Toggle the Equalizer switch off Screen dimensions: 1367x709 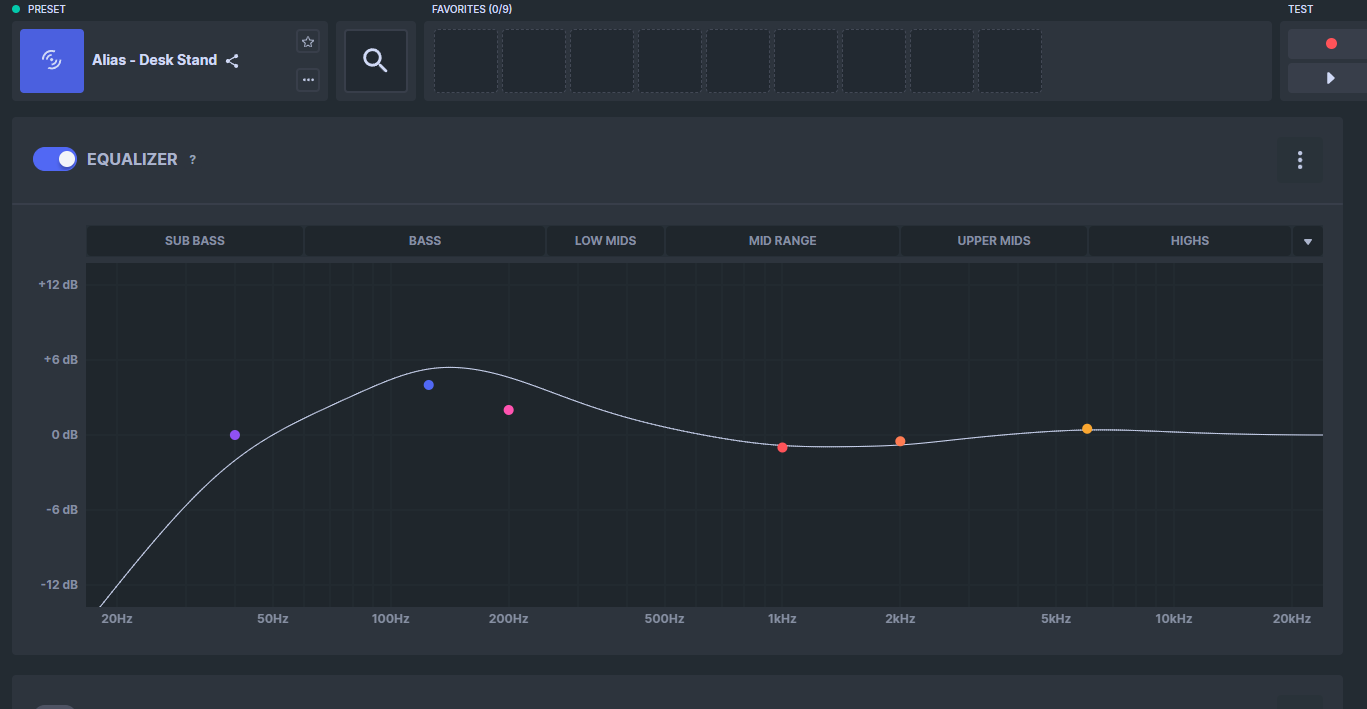[x=55, y=159]
